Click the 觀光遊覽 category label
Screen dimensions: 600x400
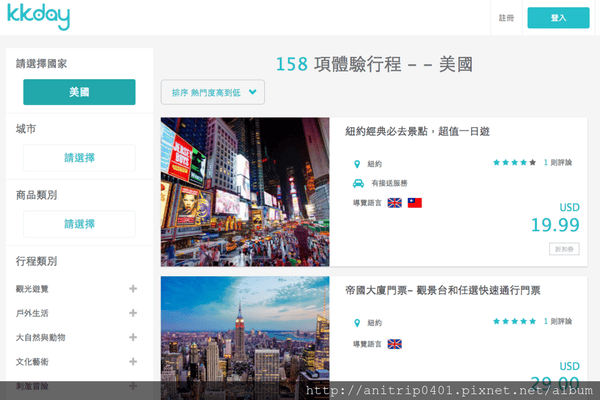coord(32,289)
